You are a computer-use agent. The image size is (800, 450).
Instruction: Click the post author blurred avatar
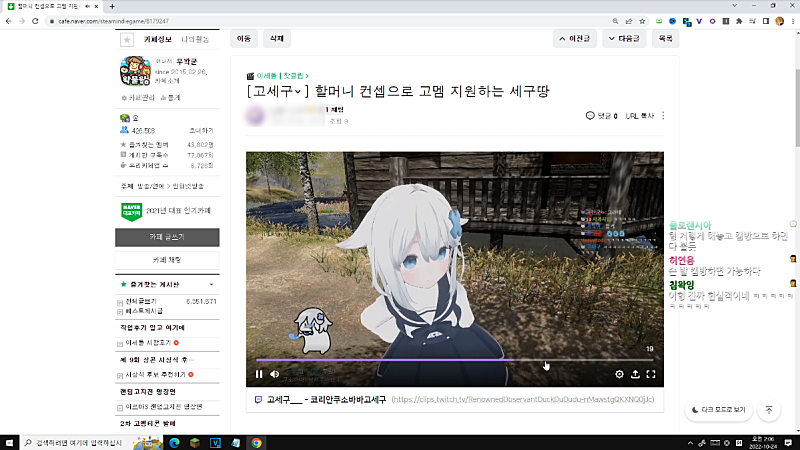click(x=256, y=115)
